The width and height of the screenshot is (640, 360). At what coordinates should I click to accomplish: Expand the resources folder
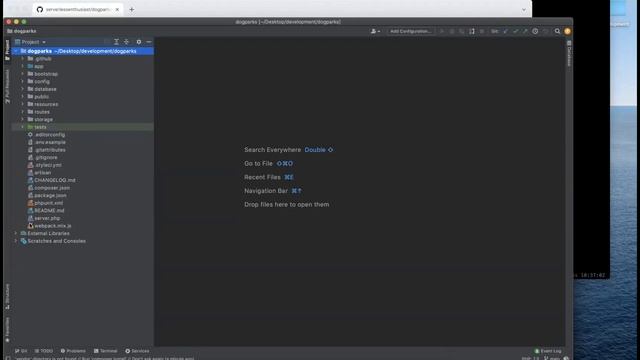coord(22,104)
